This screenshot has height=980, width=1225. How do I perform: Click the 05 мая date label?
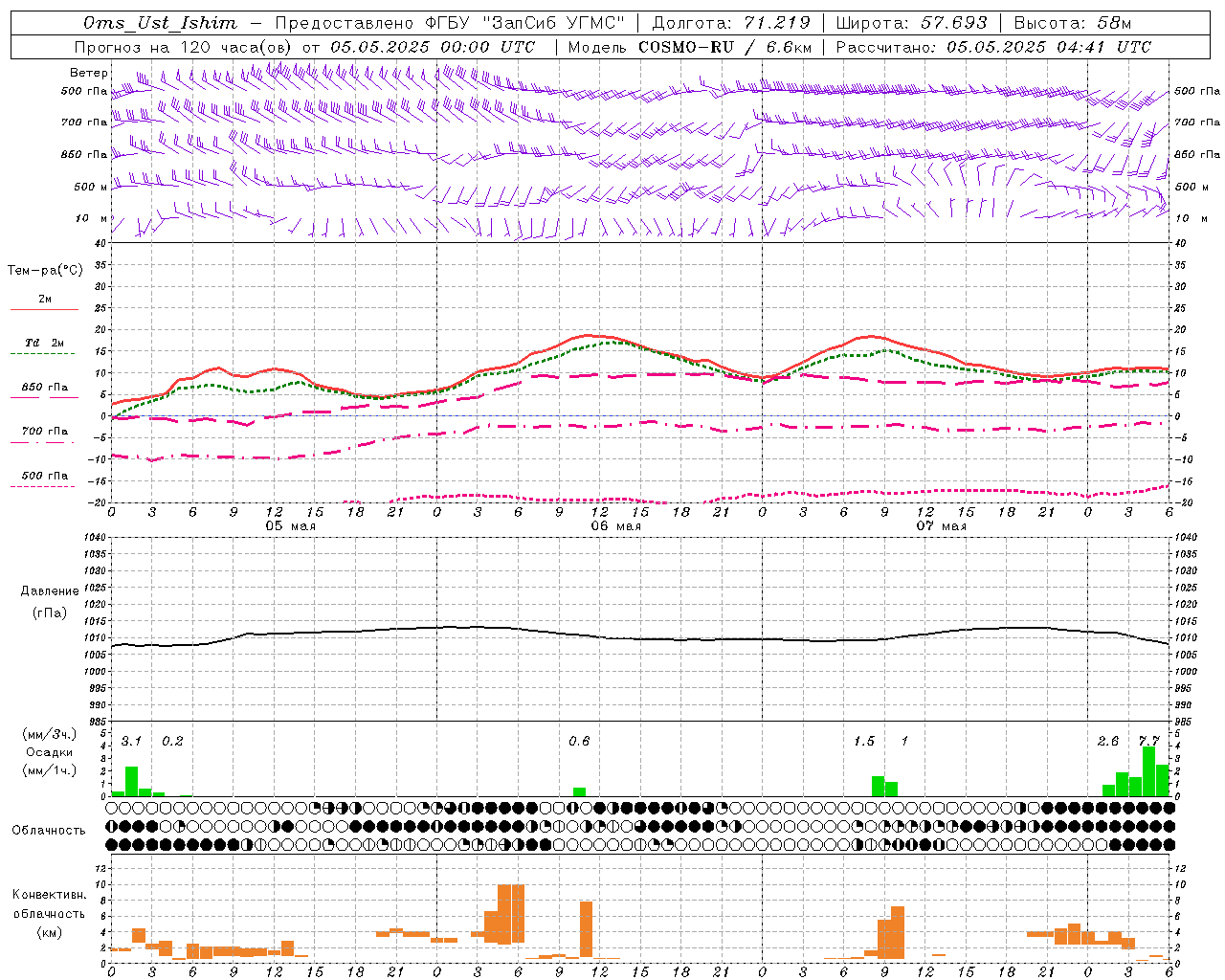(x=290, y=526)
